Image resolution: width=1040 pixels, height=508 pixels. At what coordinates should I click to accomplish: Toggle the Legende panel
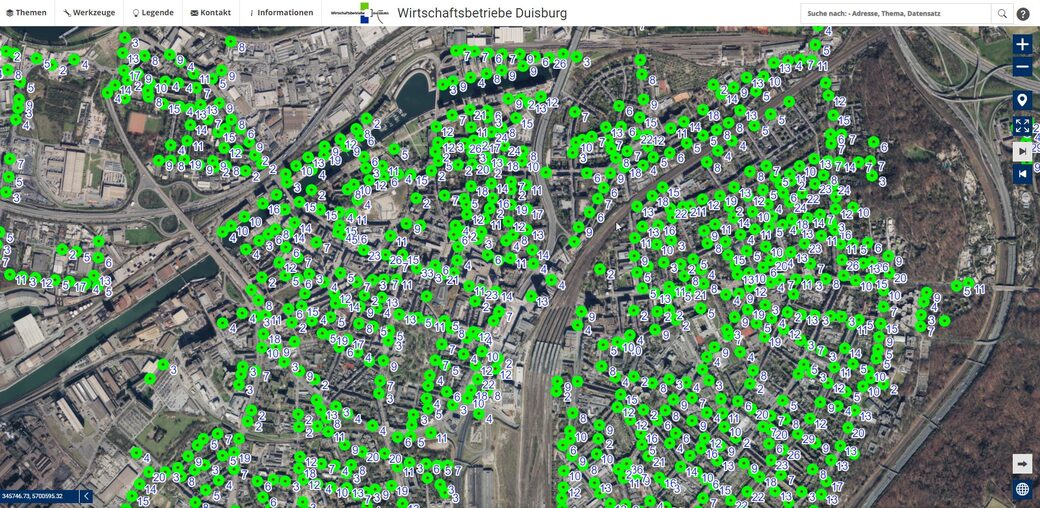coord(152,13)
